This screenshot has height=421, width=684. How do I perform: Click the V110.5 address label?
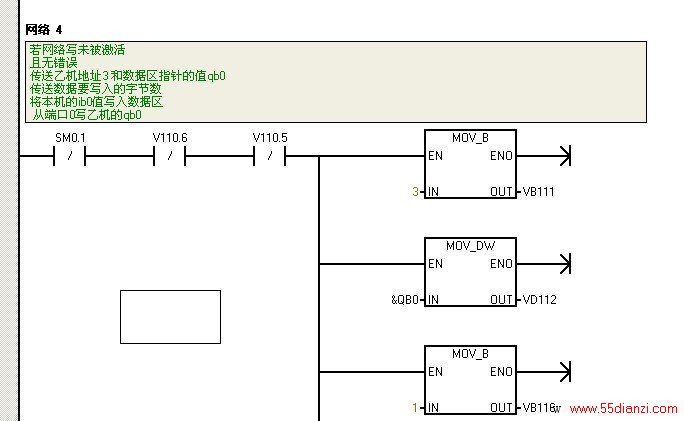270,138
